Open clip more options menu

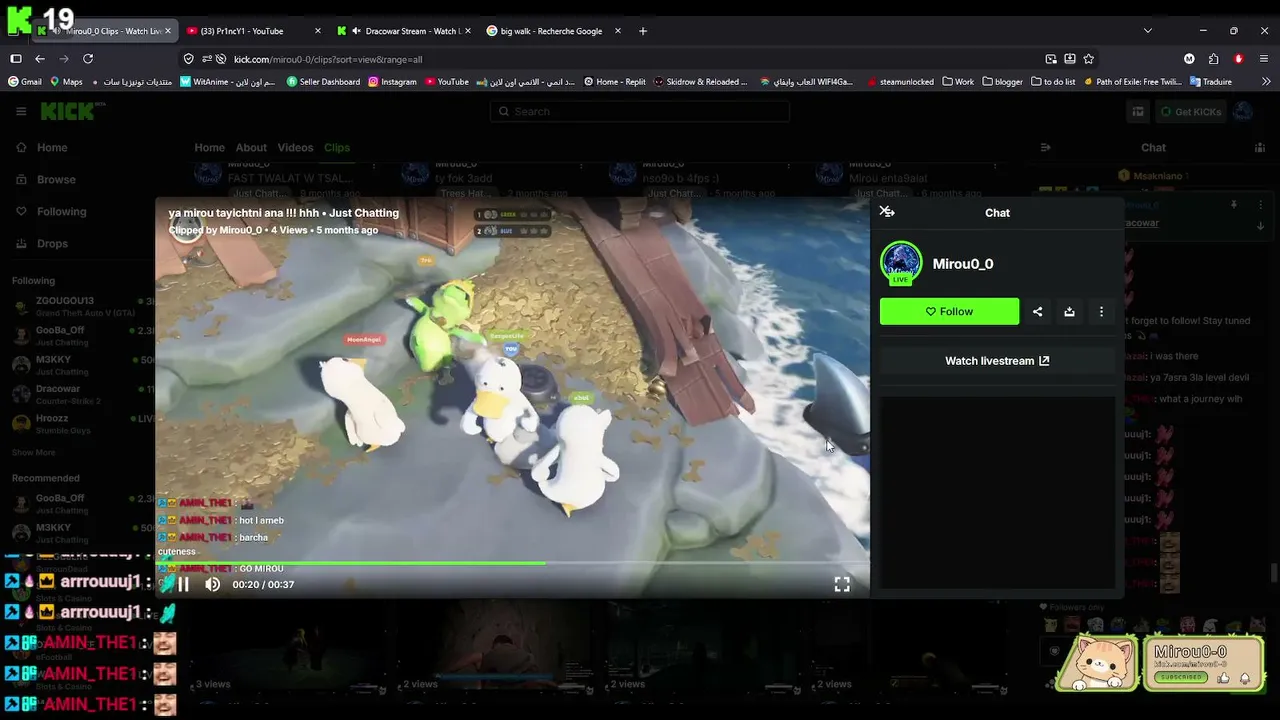click(1101, 311)
